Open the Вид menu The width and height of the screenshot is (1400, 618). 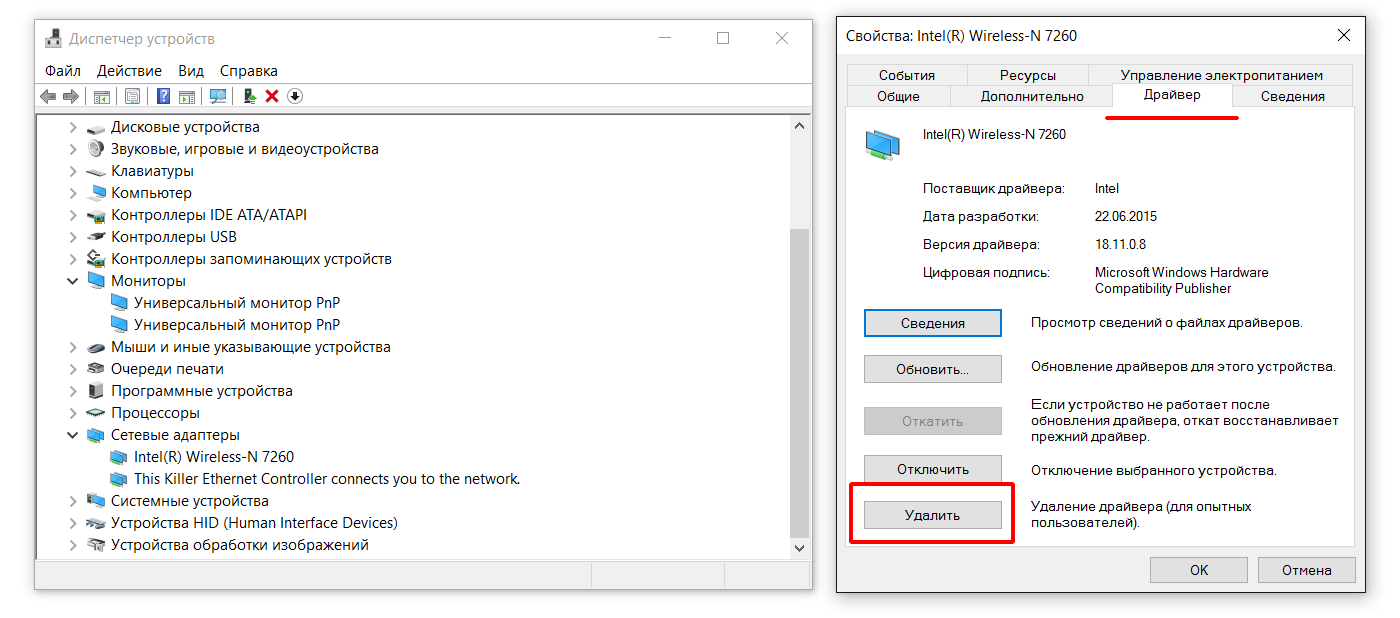[x=191, y=71]
